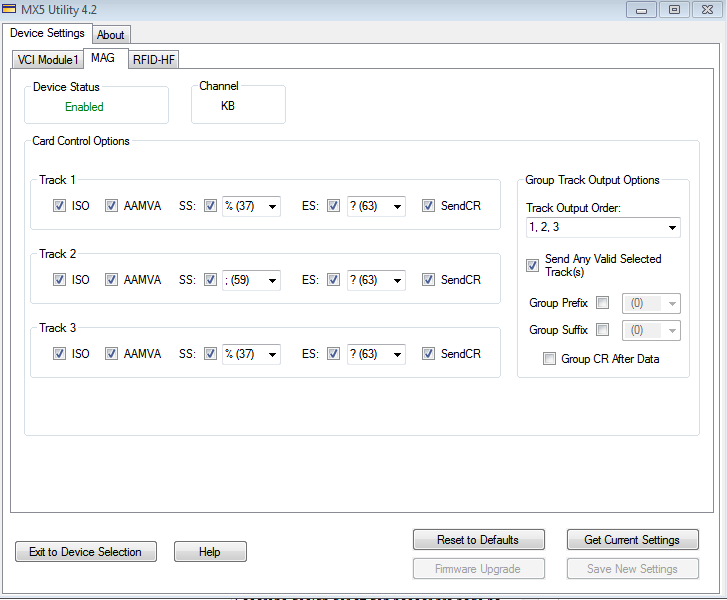The height and width of the screenshot is (600, 727).
Task: Disable Track 2 SendCR
Action: (428, 280)
